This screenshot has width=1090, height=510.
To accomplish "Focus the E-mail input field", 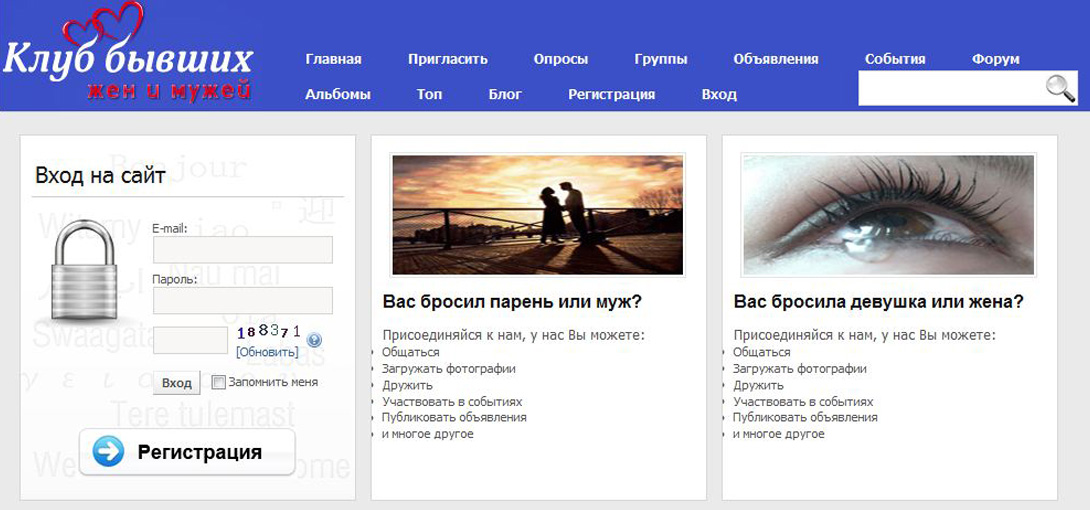I will tap(242, 250).
